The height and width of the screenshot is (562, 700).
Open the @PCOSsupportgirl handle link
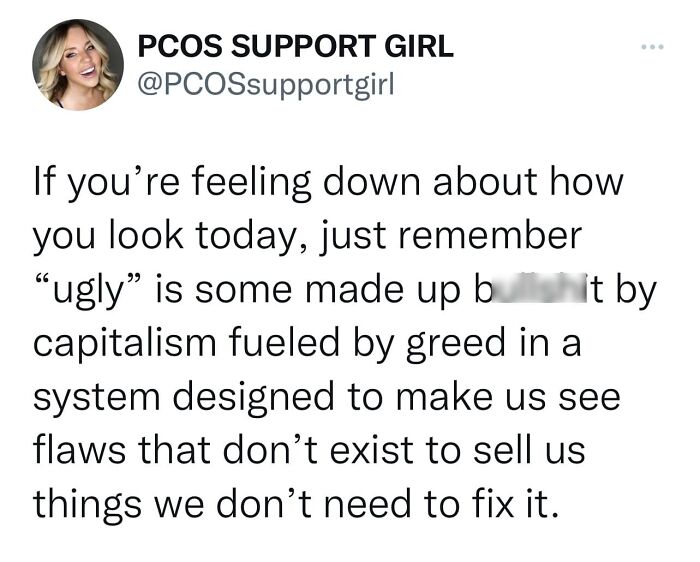267,83
